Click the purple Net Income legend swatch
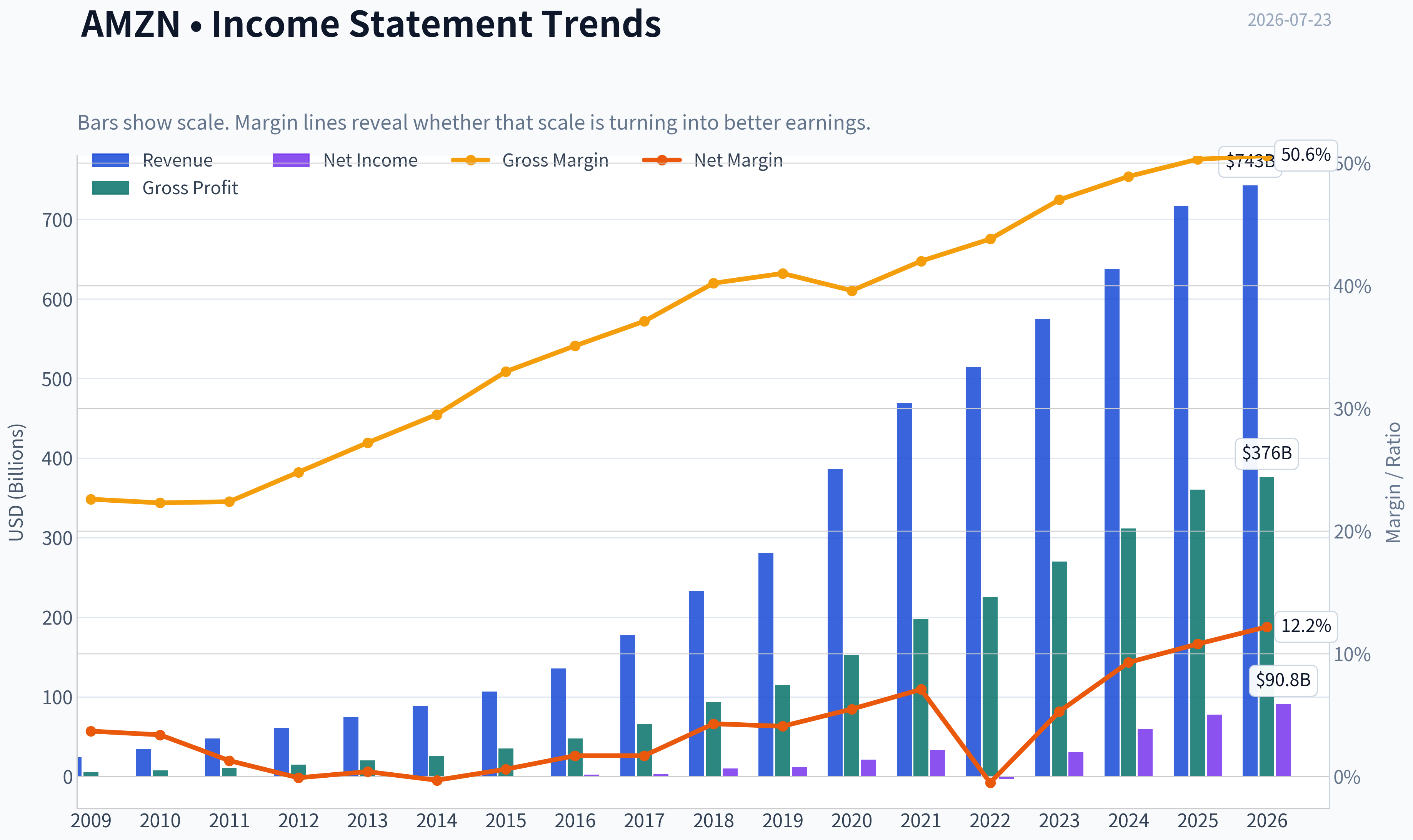 coord(291,161)
